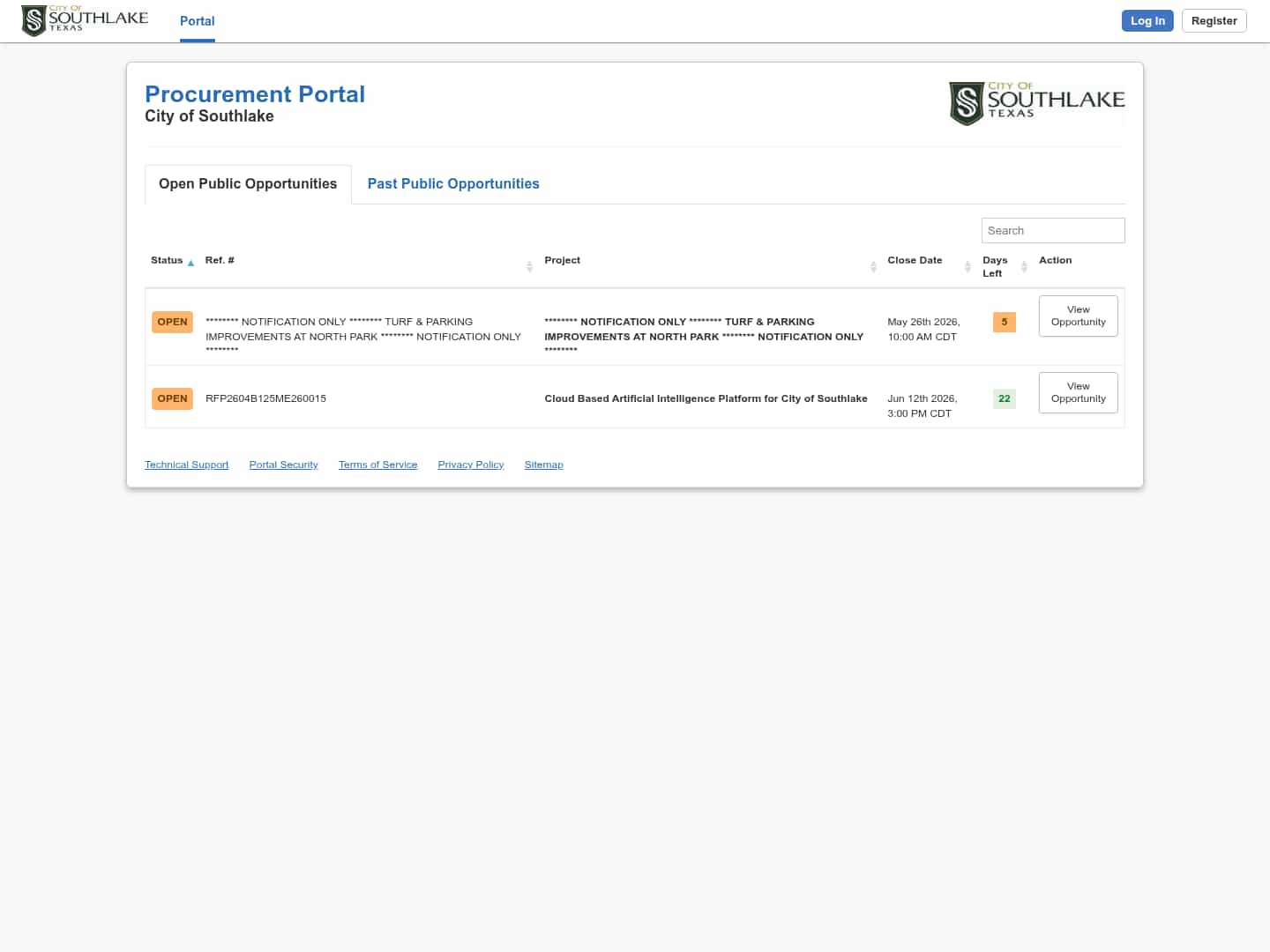Open Sitemap link
Image resolution: width=1270 pixels, height=952 pixels.
543,465
